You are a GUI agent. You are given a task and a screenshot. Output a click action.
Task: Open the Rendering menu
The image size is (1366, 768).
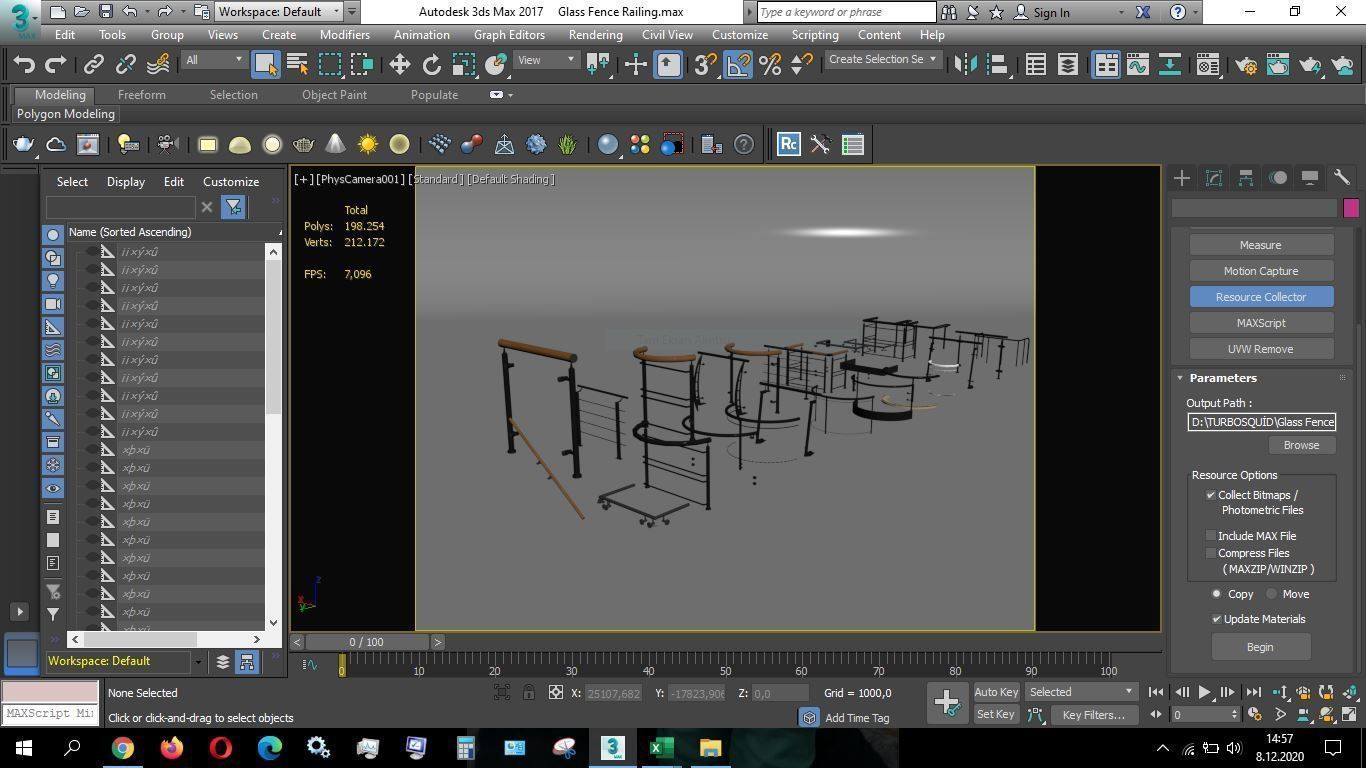(x=595, y=35)
